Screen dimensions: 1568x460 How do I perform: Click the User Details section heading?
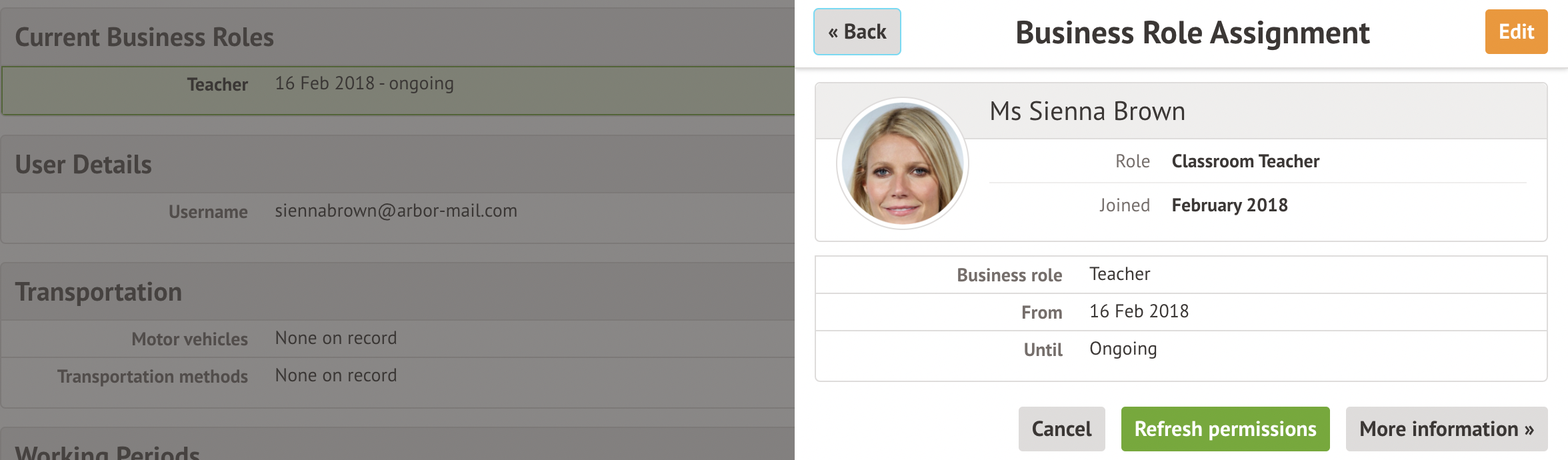[83, 165]
